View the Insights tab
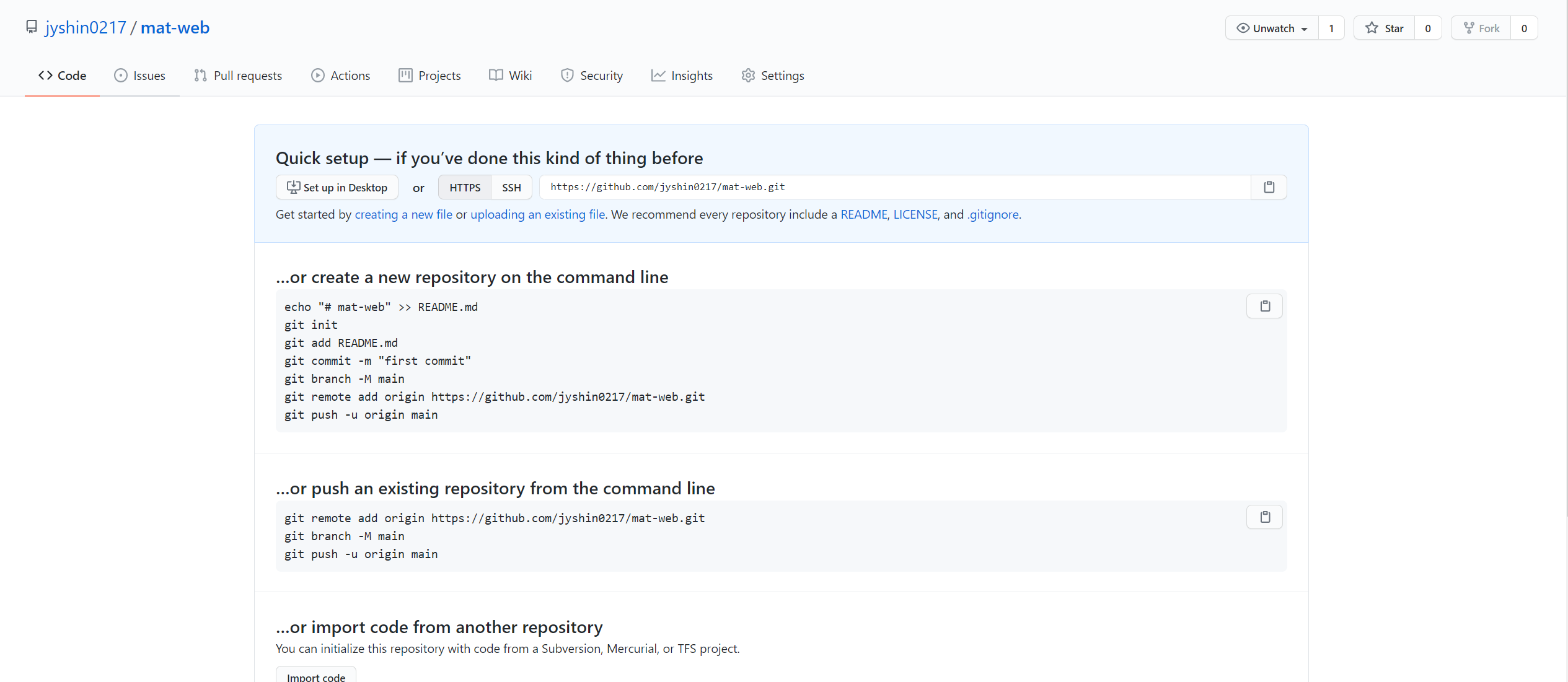This screenshot has height=682, width=1568. pyautogui.click(x=682, y=76)
